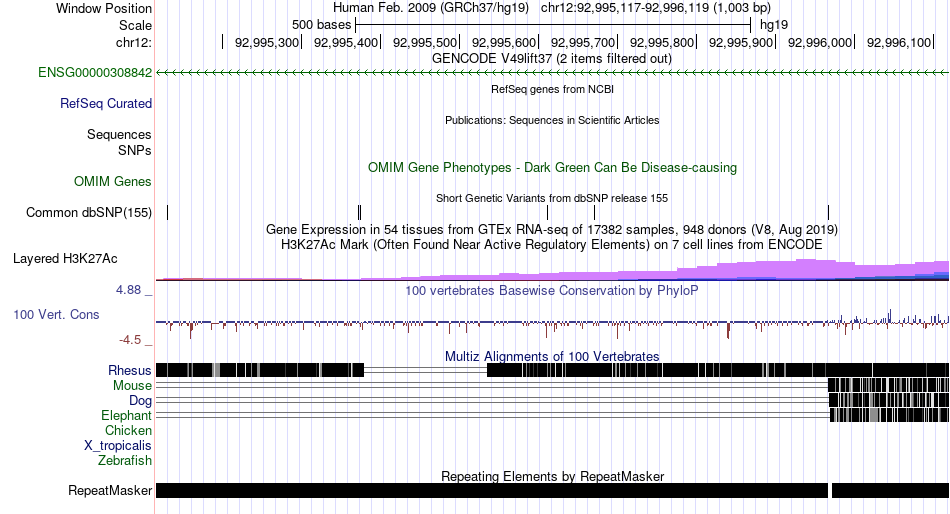Click the SNPs track label
This screenshot has width=950, height=514.
pos(135,150)
